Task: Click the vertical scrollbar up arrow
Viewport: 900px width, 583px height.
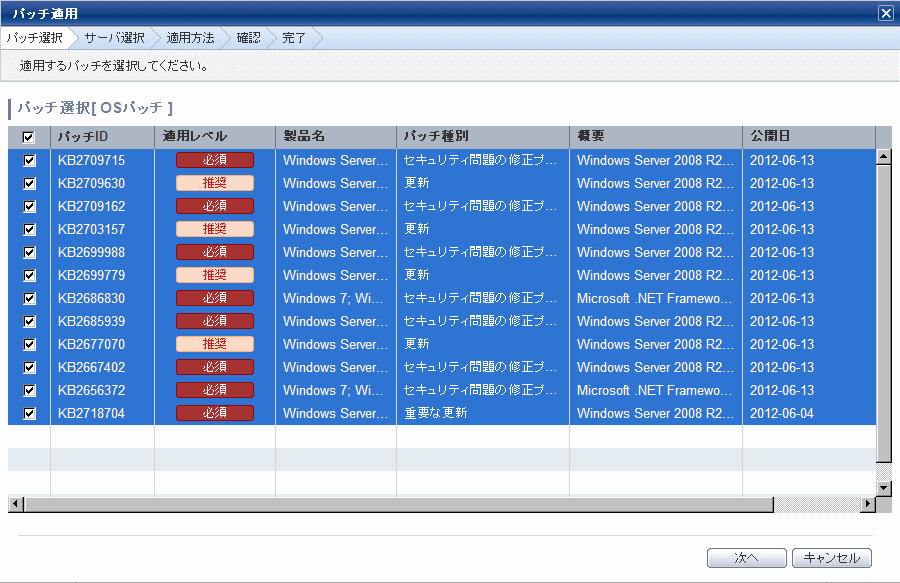Action: pos(884,156)
